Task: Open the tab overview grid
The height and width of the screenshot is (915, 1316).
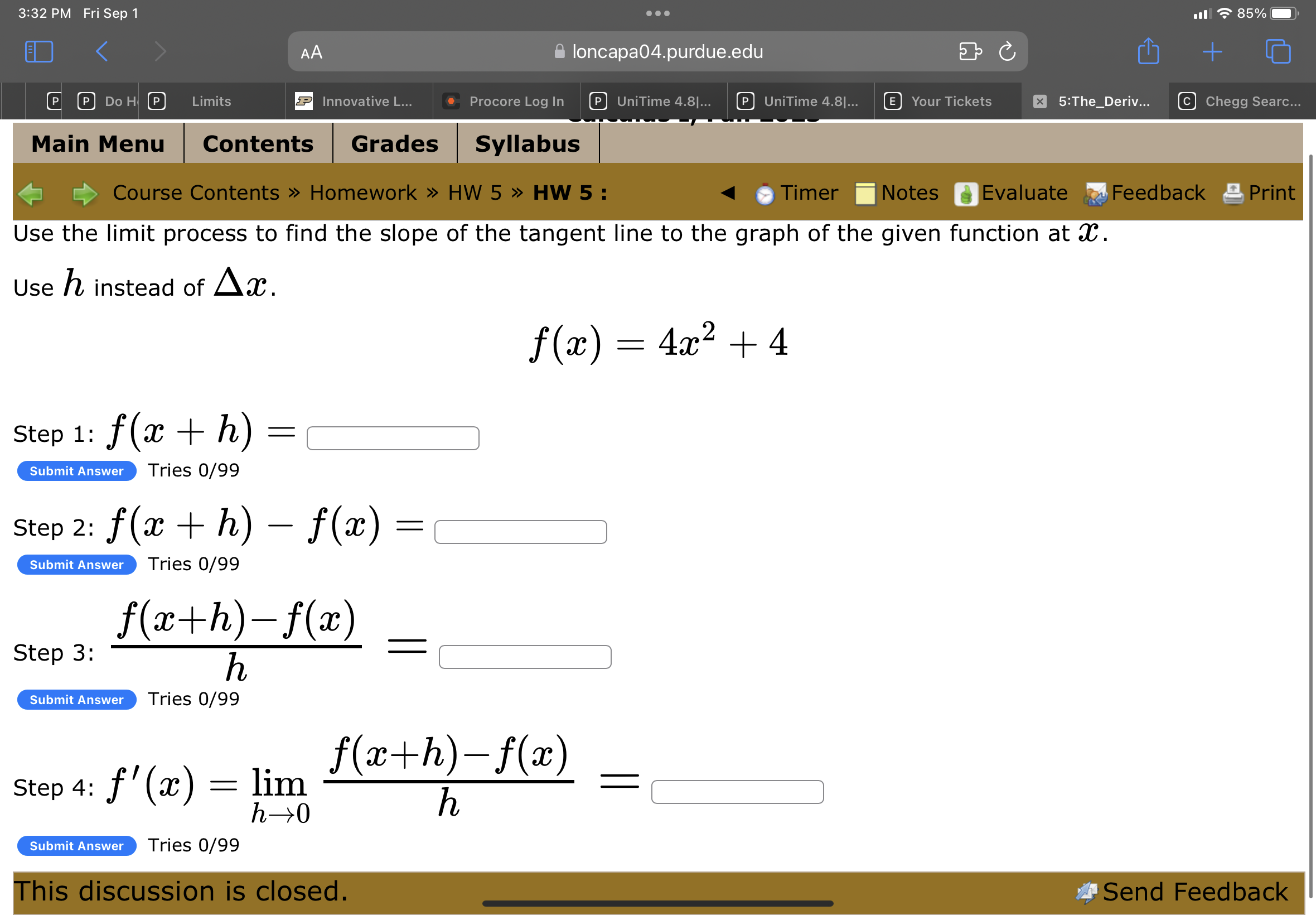Action: (1279, 51)
